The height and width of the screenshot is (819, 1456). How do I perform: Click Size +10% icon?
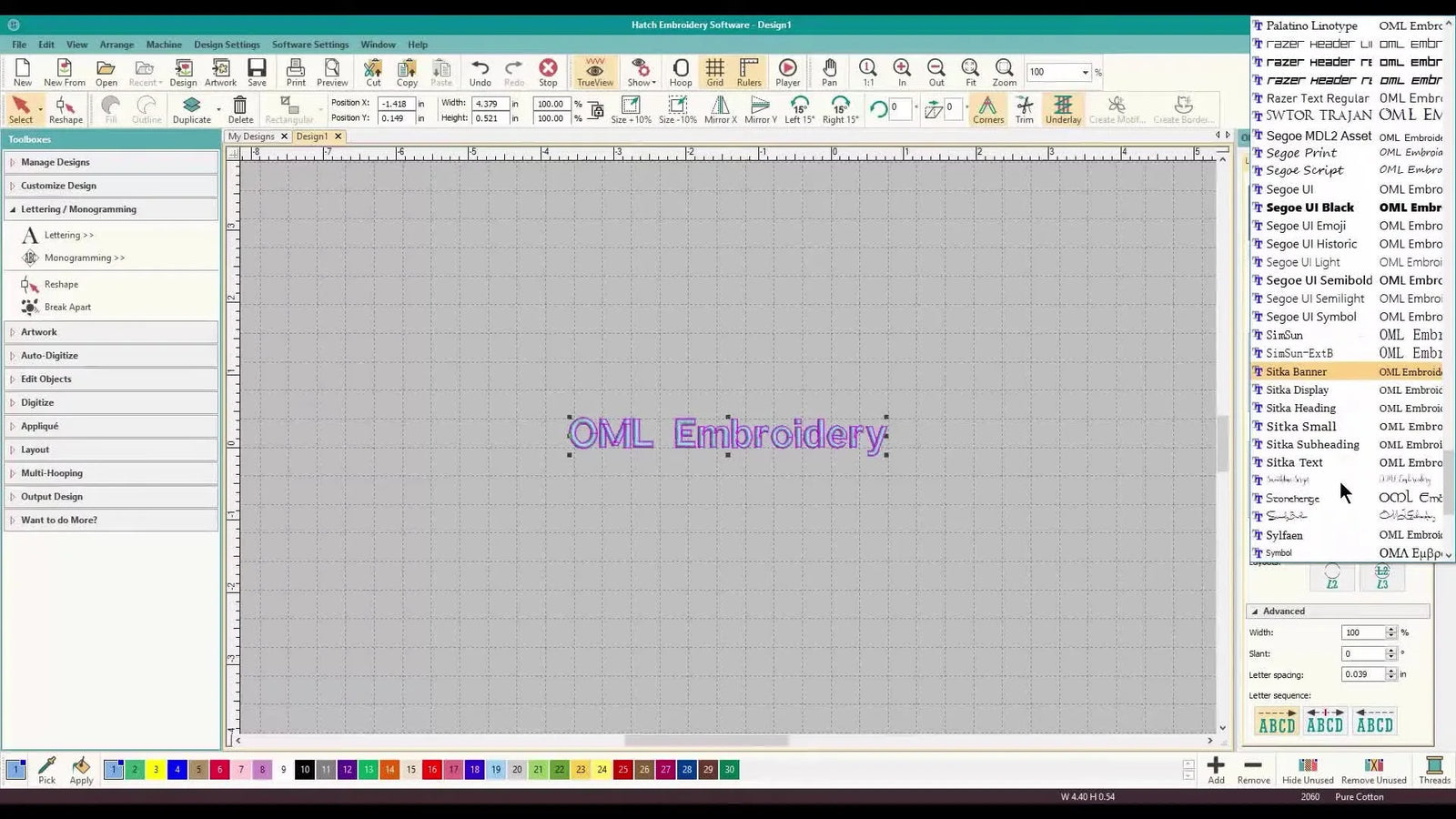[x=631, y=110]
